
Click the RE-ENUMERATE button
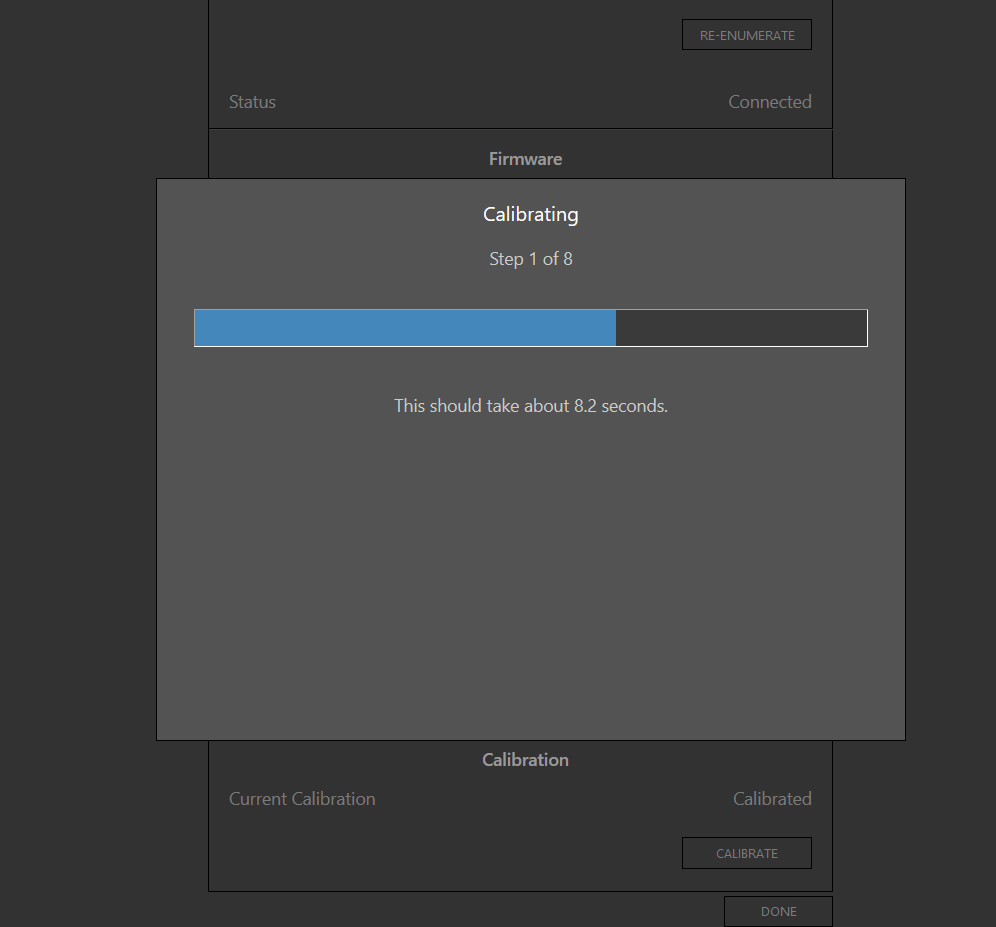[x=746, y=35]
